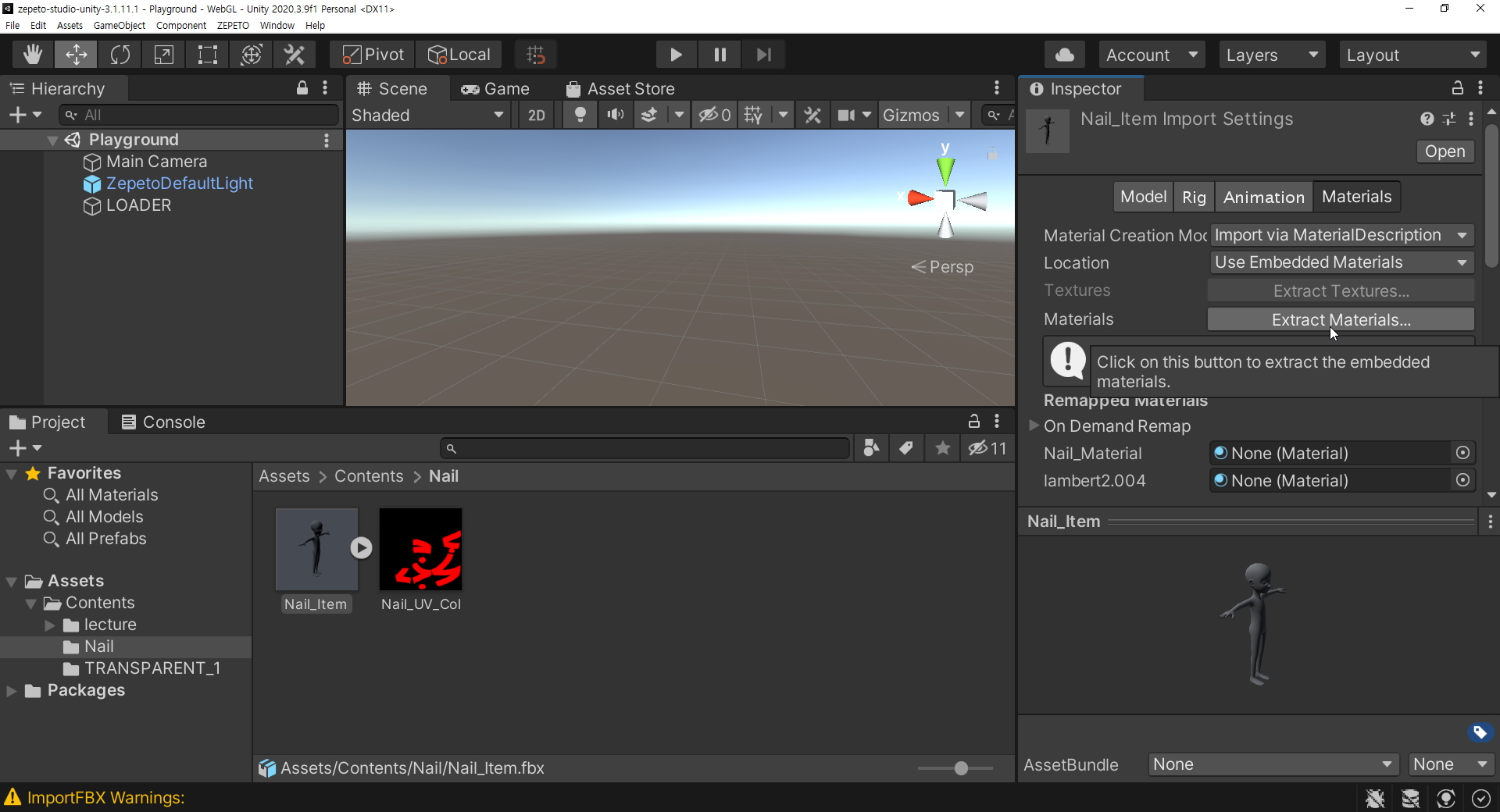Open Edit menu
The height and width of the screenshot is (812, 1500).
pyautogui.click(x=38, y=26)
